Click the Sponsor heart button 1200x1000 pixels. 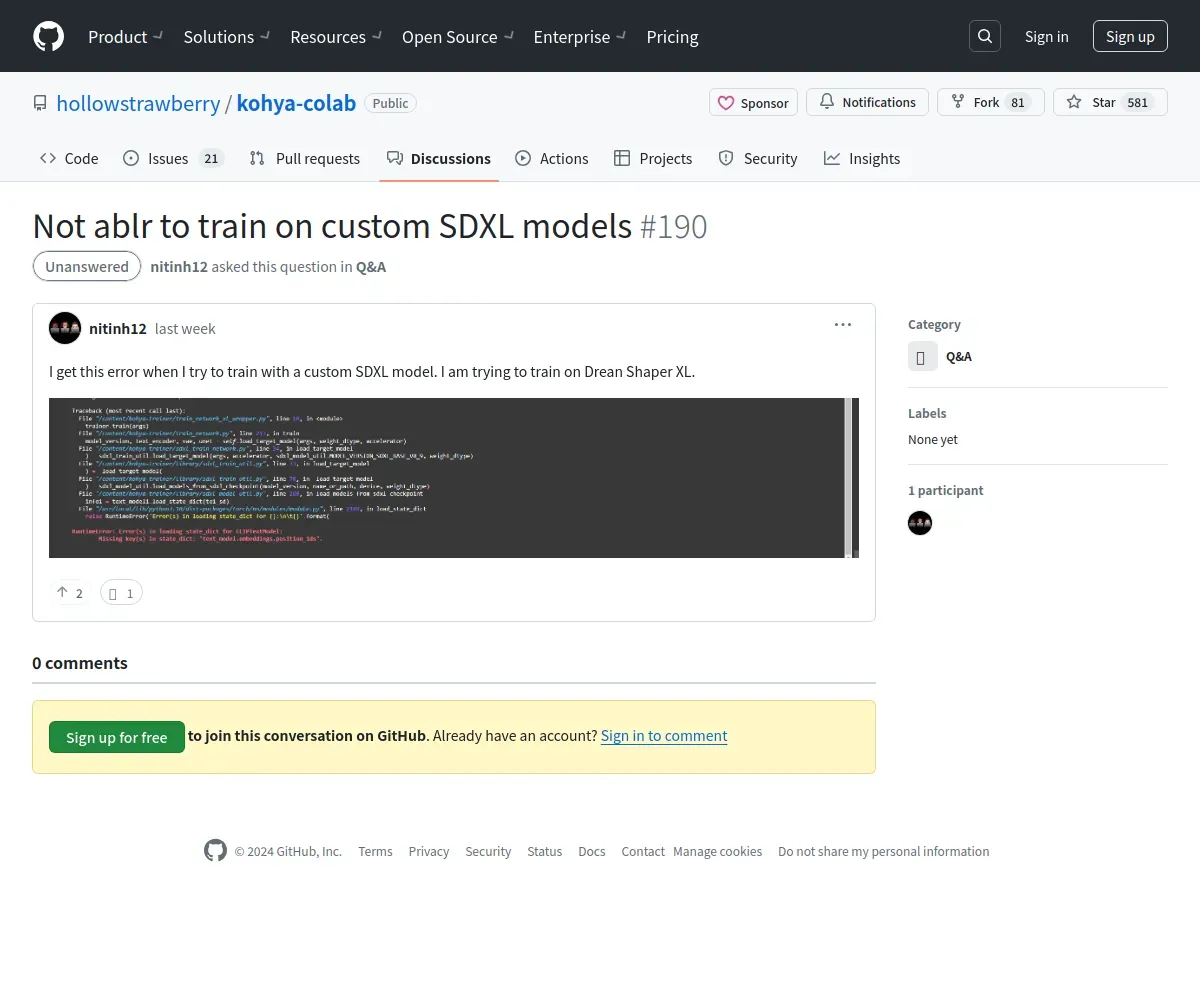tap(753, 103)
